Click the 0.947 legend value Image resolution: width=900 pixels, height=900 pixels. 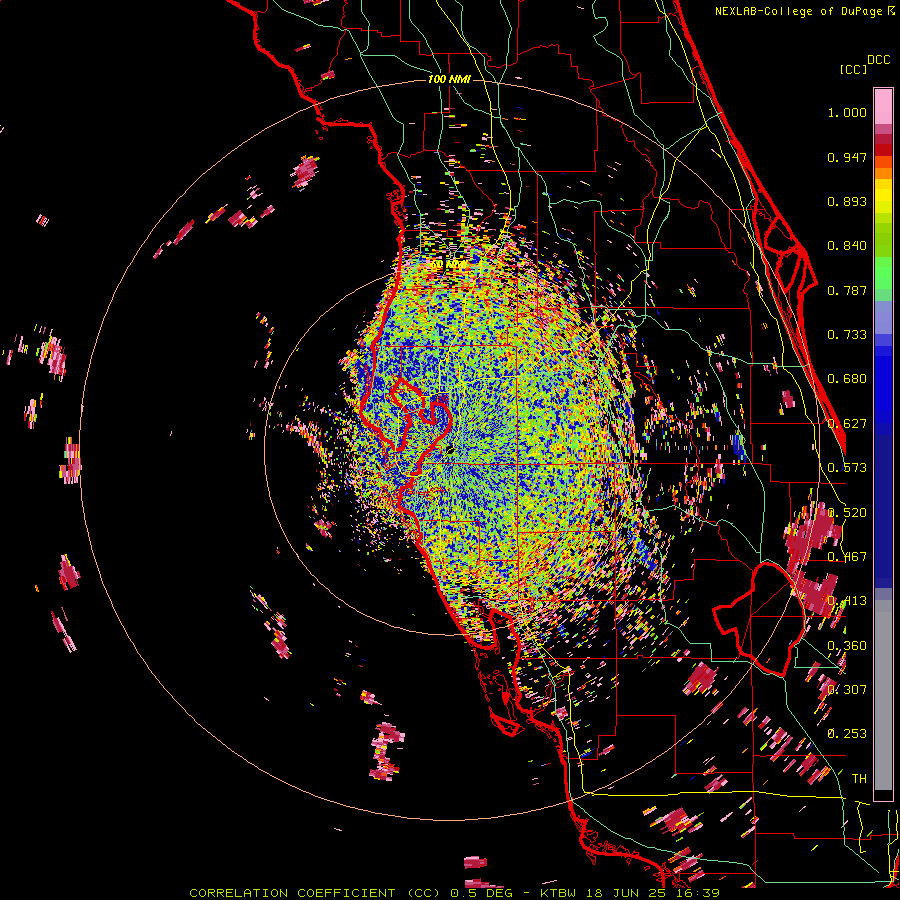[847, 157]
